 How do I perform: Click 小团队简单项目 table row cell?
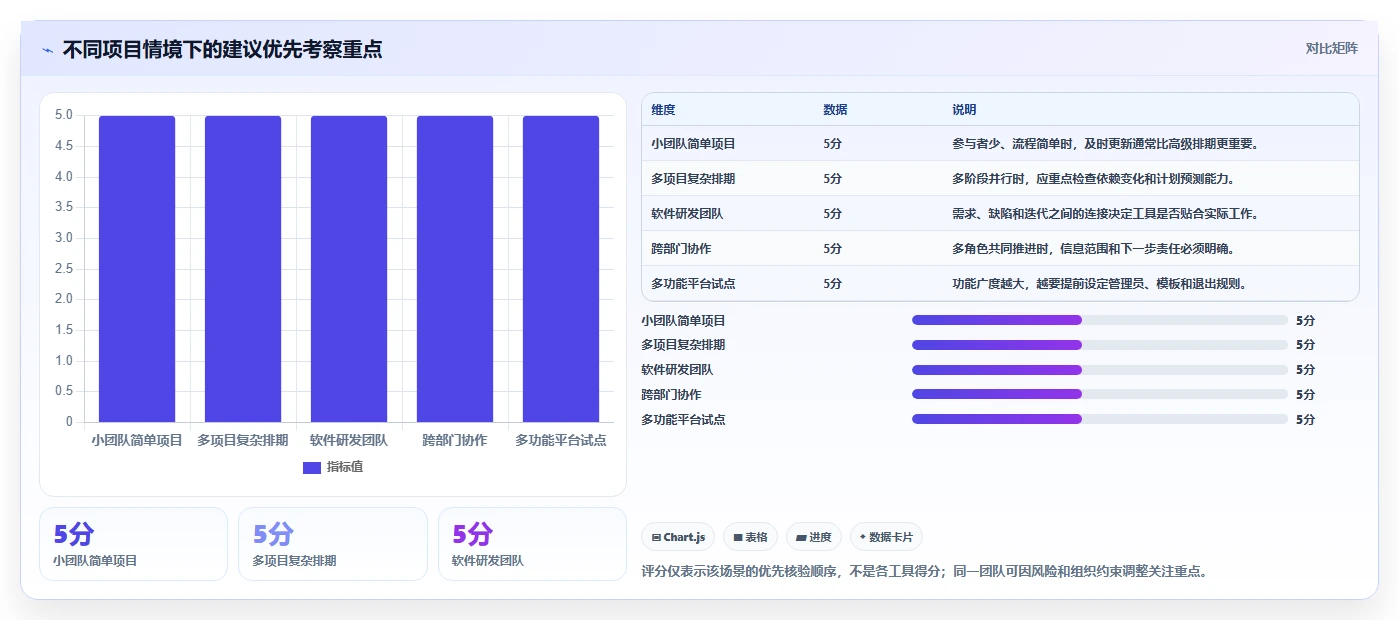pos(693,144)
